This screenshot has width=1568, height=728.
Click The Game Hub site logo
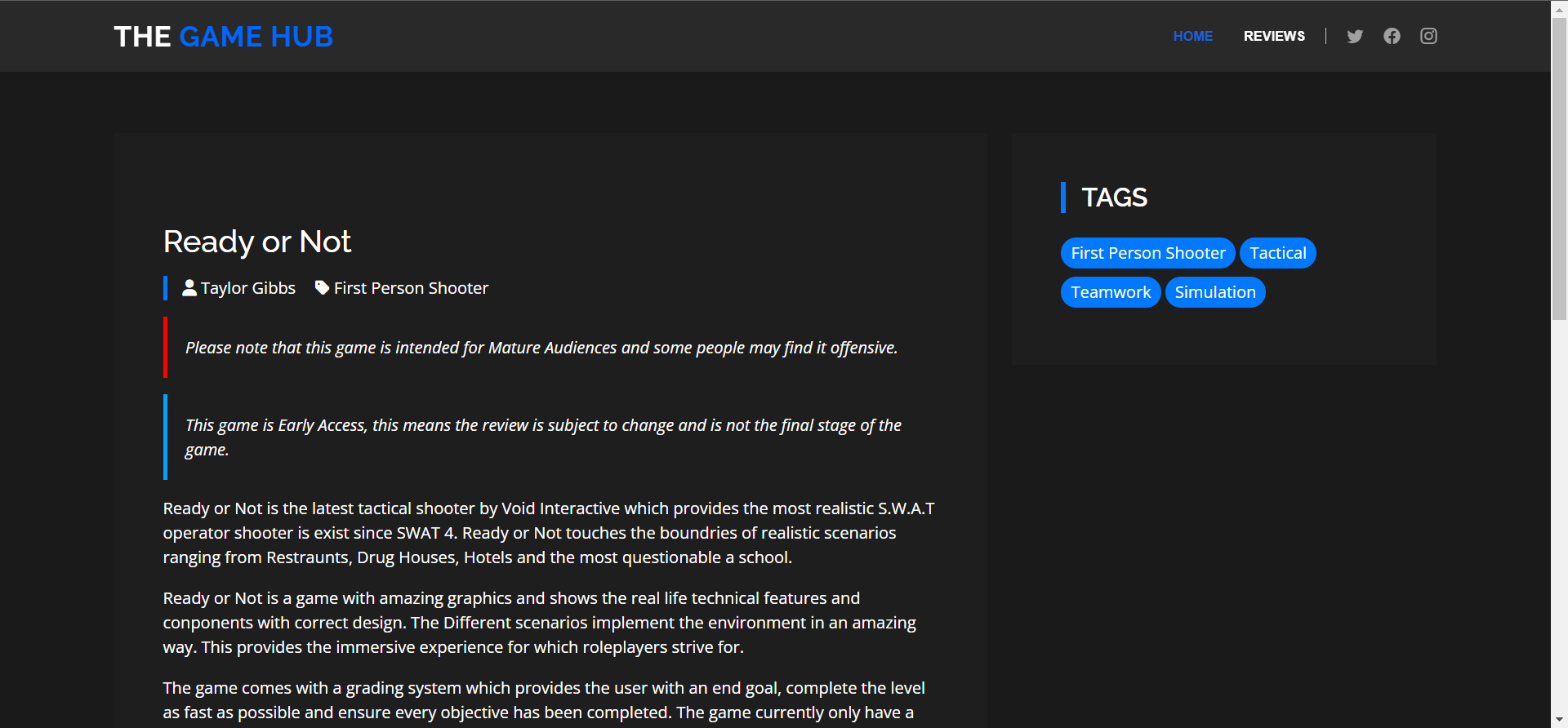tap(223, 37)
